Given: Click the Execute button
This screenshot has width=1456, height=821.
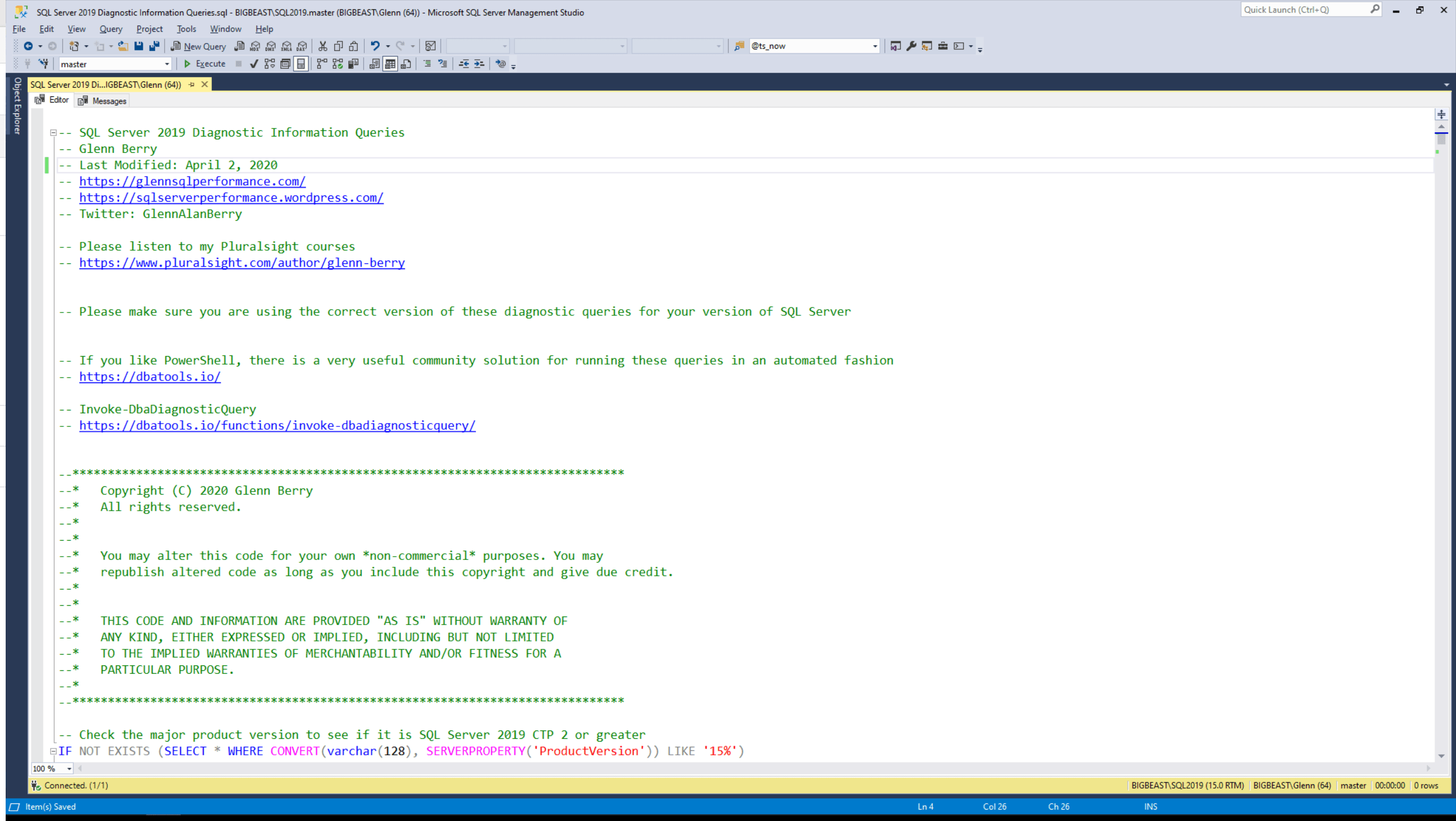Looking at the screenshot, I should [x=205, y=64].
